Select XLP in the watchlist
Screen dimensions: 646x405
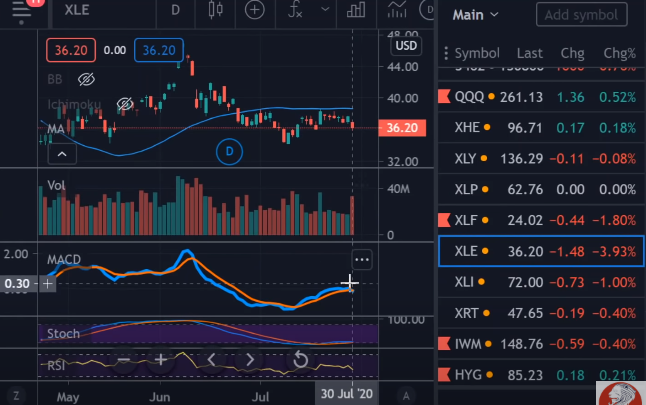541,190
